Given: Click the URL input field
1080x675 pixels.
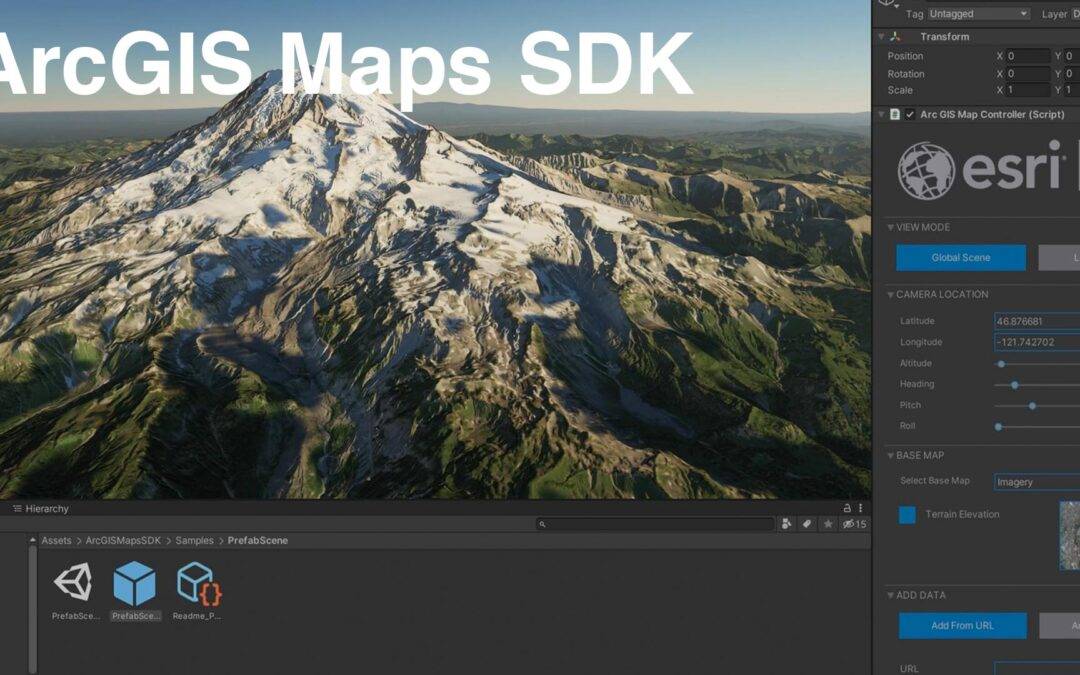Looking at the screenshot, I should click(x=1037, y=668).
